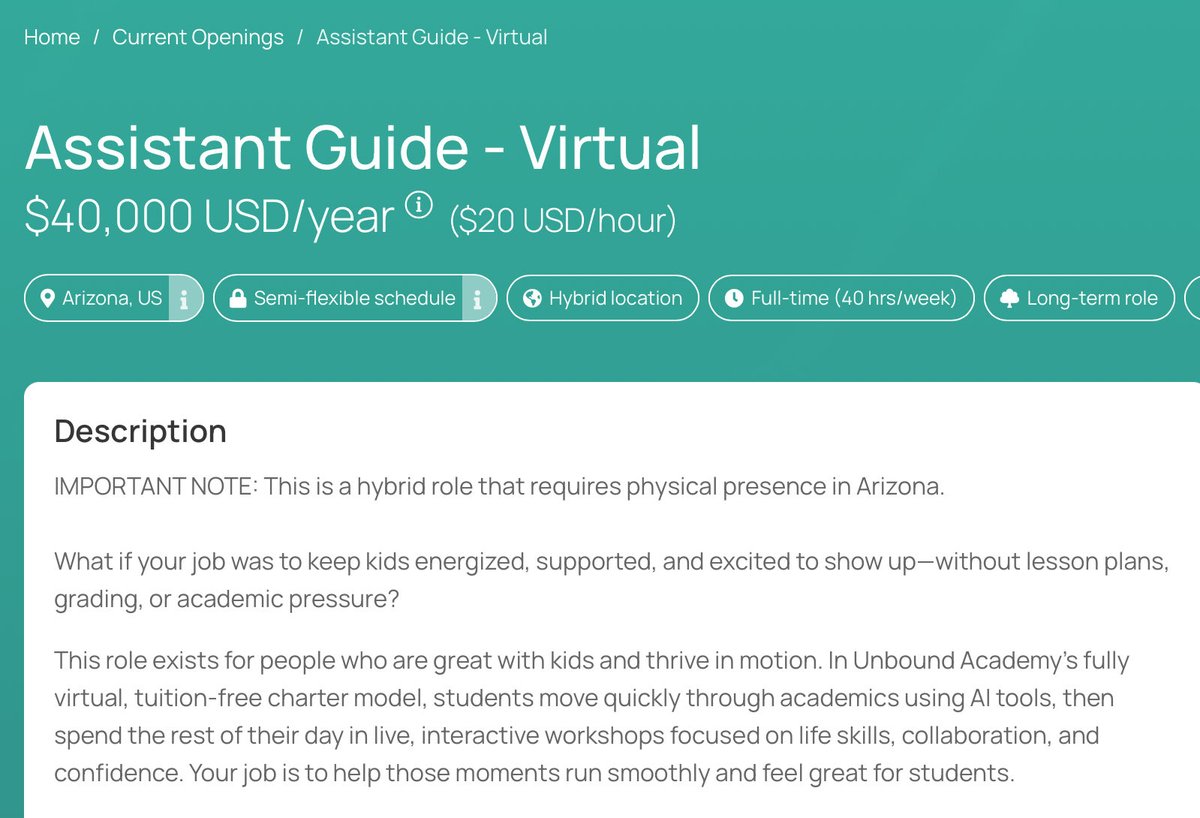Click the globe icon on Hybrid location
Screen dimensions: 1200x818
(532, 298)
